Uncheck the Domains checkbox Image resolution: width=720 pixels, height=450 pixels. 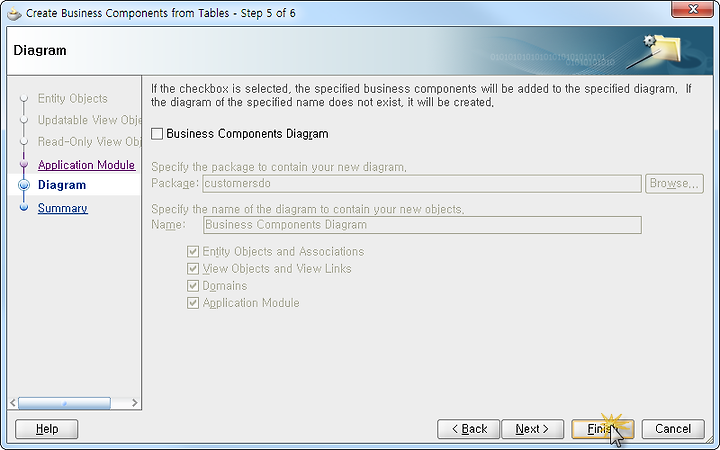pos(193,286)
